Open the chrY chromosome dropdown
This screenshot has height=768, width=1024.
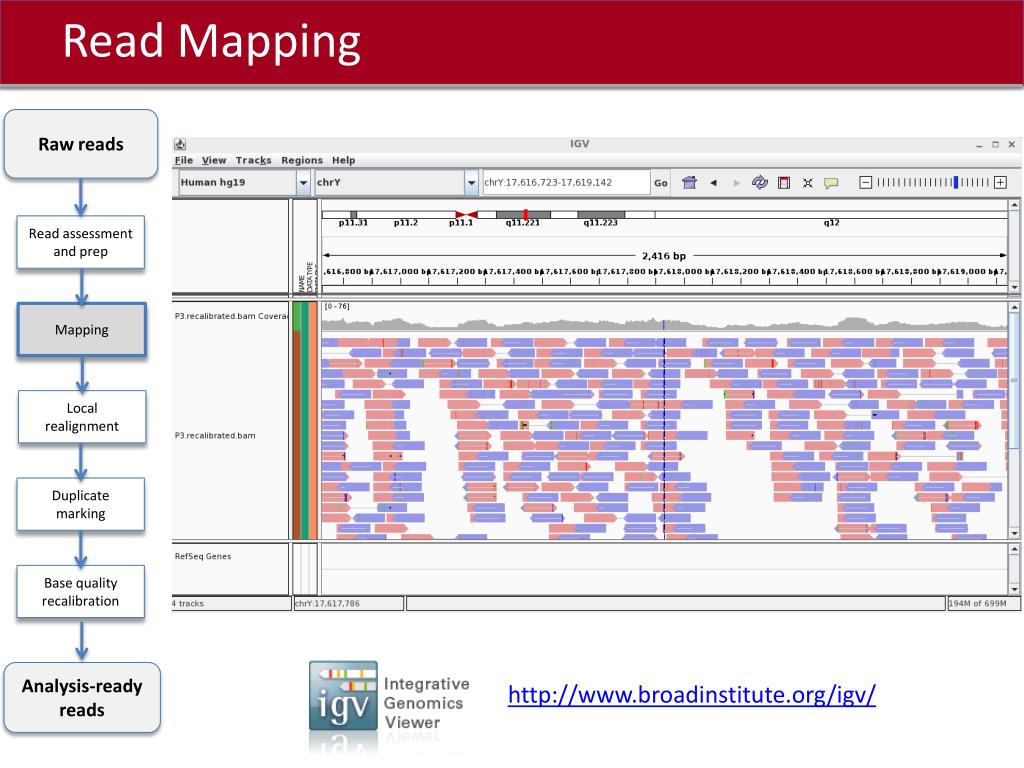pyautogui.click(x=472, y=183)
